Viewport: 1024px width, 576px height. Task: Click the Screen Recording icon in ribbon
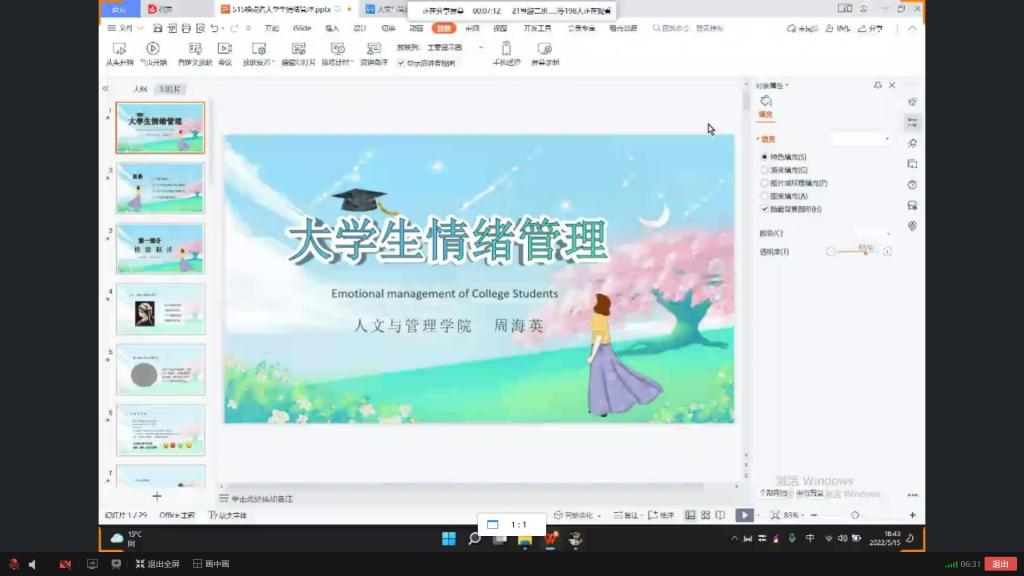click(x=544, y=48)
